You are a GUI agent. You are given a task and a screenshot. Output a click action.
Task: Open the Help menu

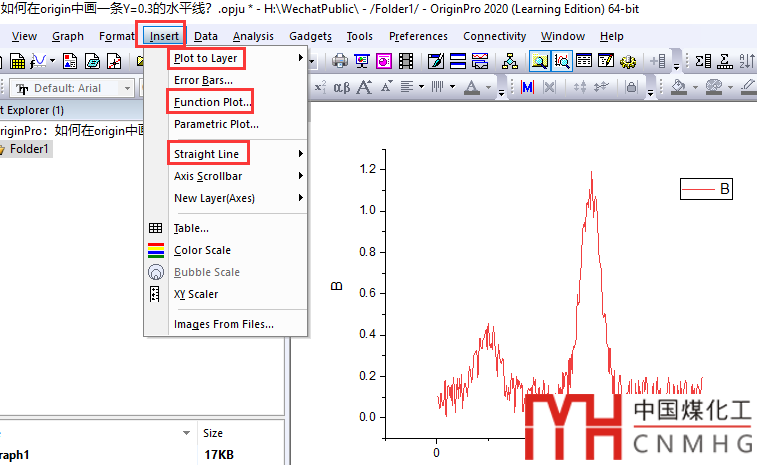coord(612,36)
